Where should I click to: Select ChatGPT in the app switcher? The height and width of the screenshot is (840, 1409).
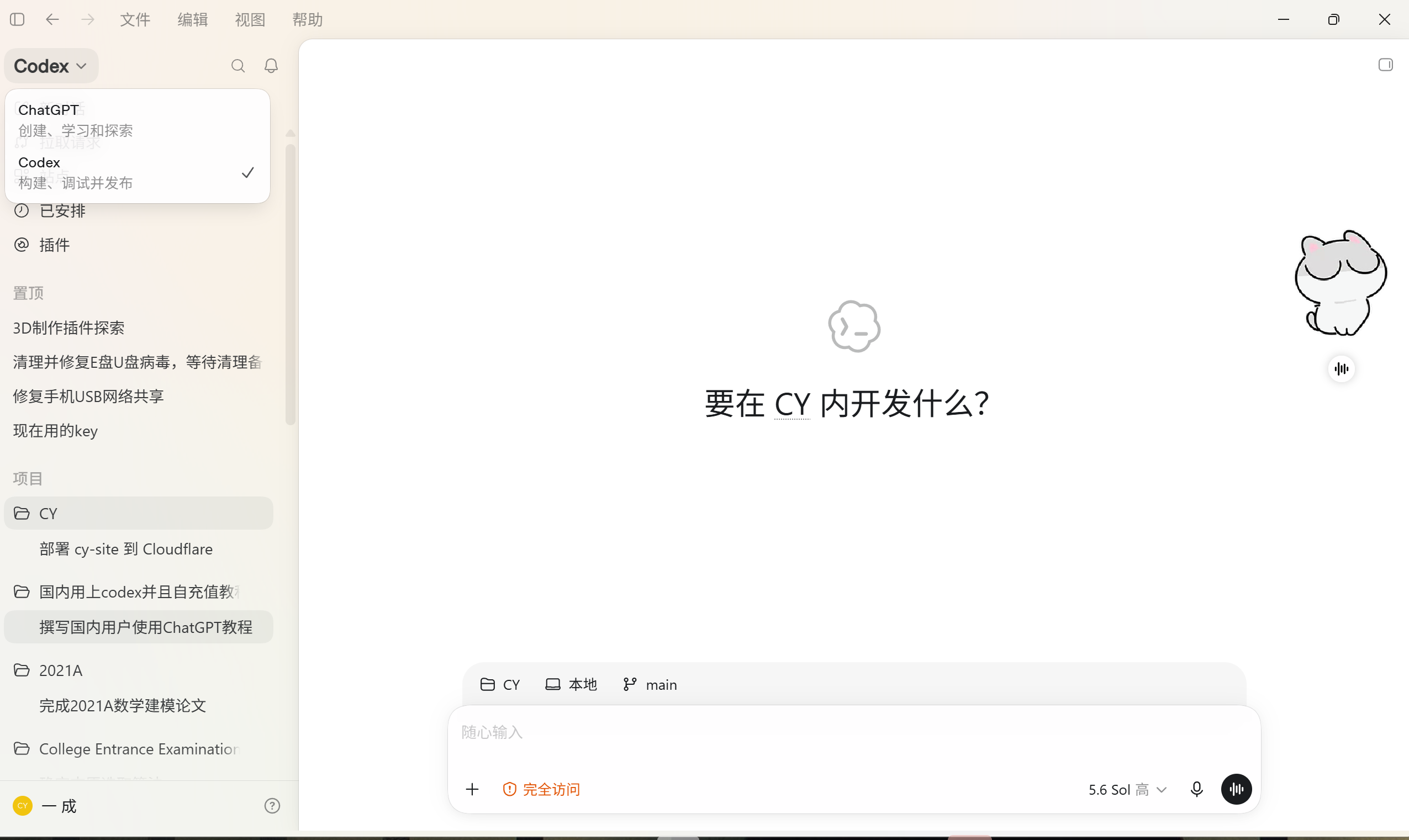coord(138,120)
